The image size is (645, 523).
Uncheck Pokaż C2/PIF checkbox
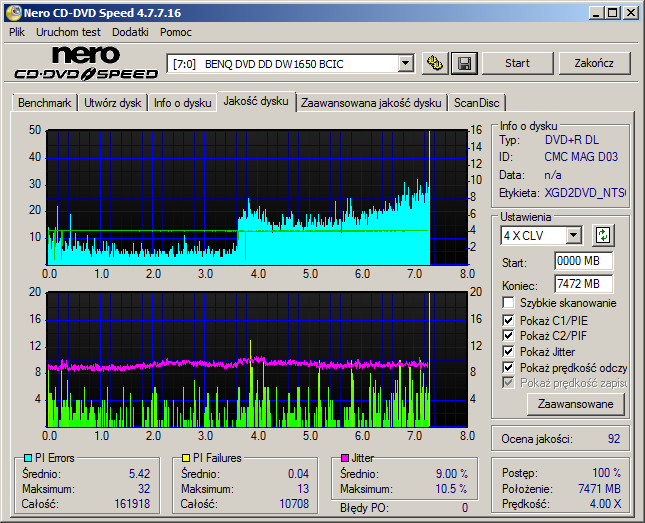click(x=508, y=335)
